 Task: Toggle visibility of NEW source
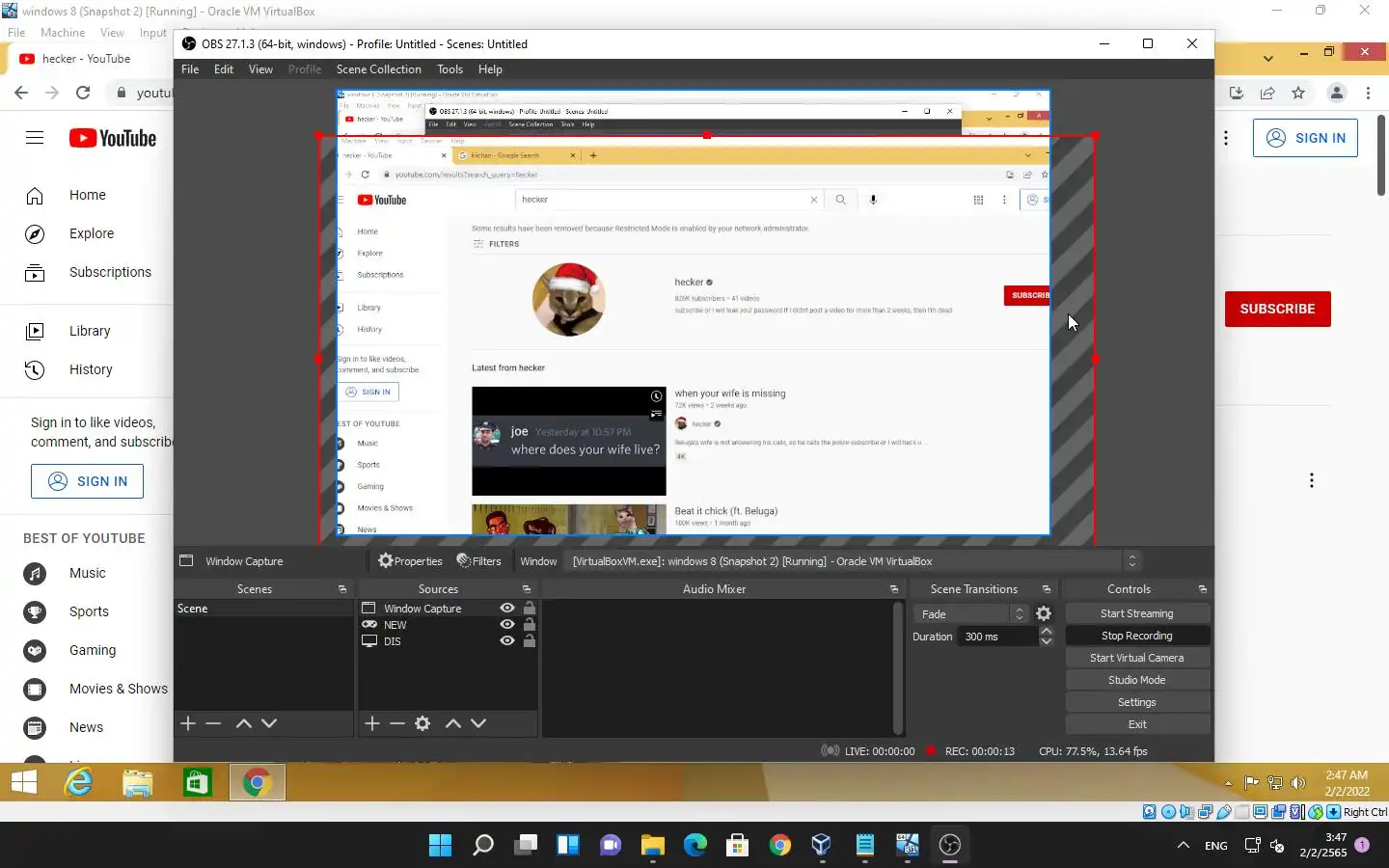pyautogui.click(x=507, y=625)
